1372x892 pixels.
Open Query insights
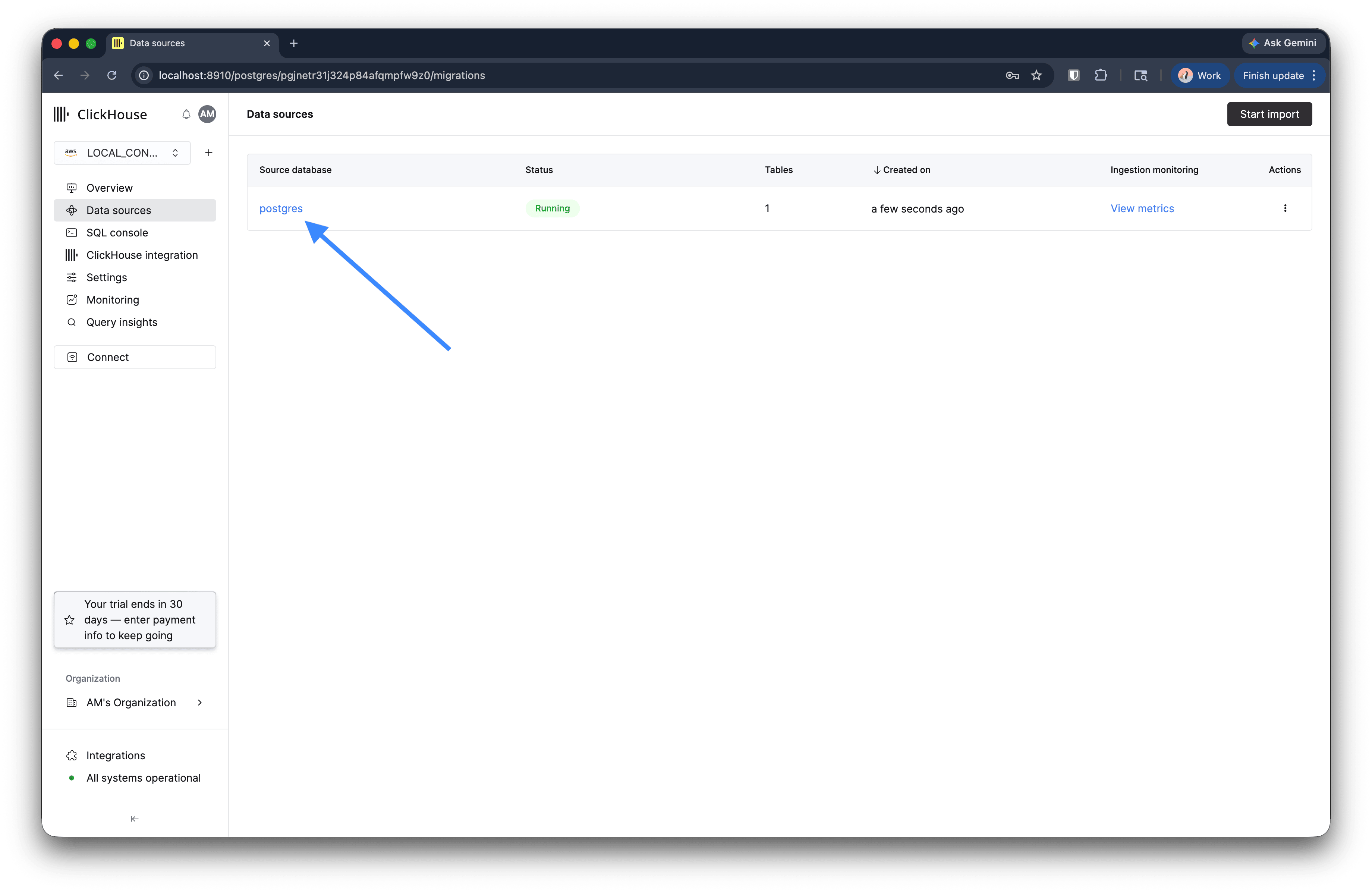(135, 322)
